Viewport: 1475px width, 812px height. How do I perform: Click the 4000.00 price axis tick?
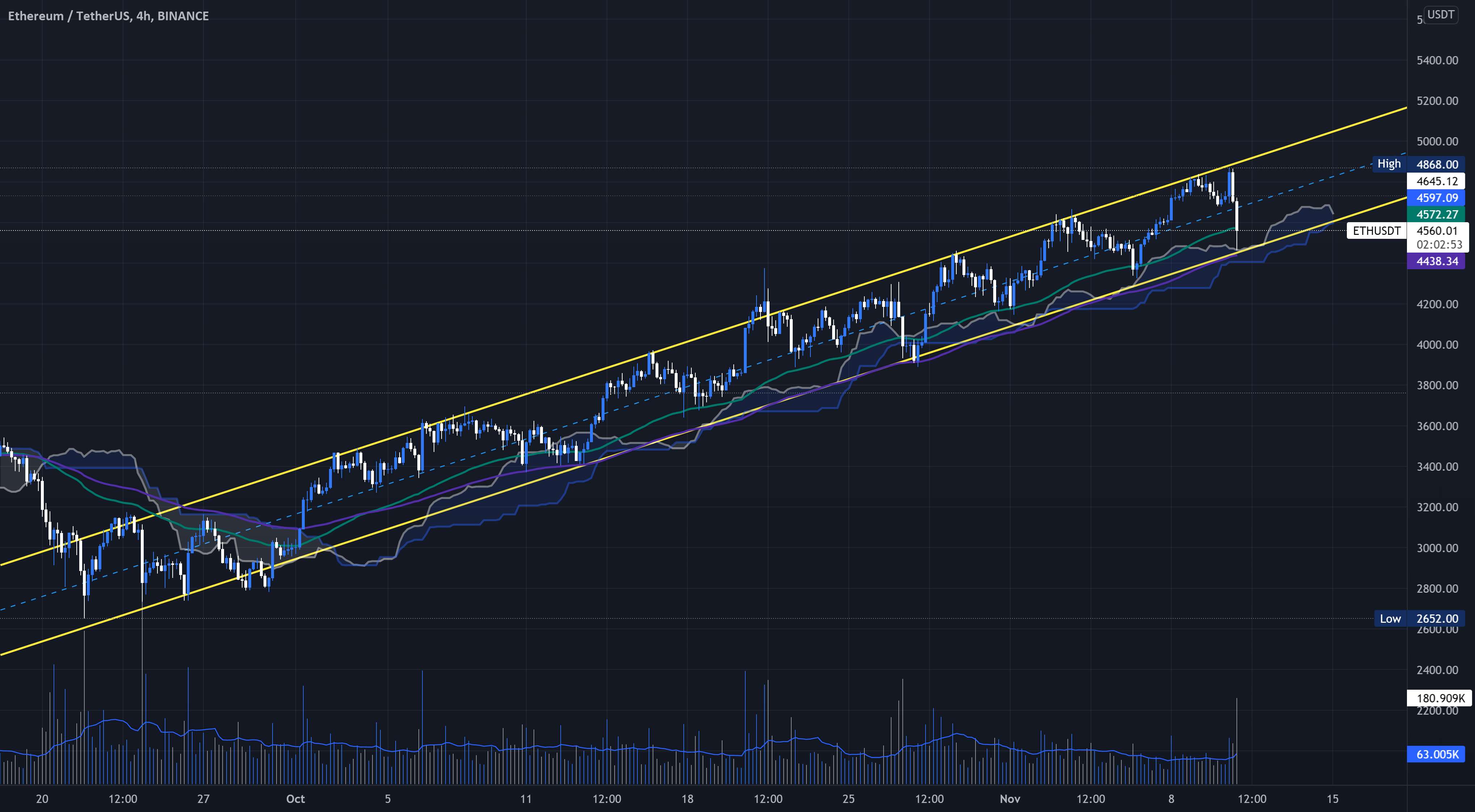(1437, 344)
